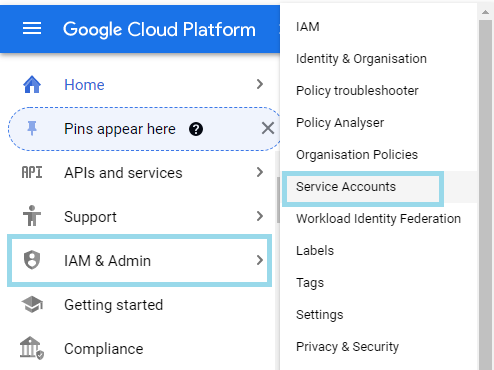Open the pins help question mark
This screenshot has height=370, width=494.
(x=196, y=129)
